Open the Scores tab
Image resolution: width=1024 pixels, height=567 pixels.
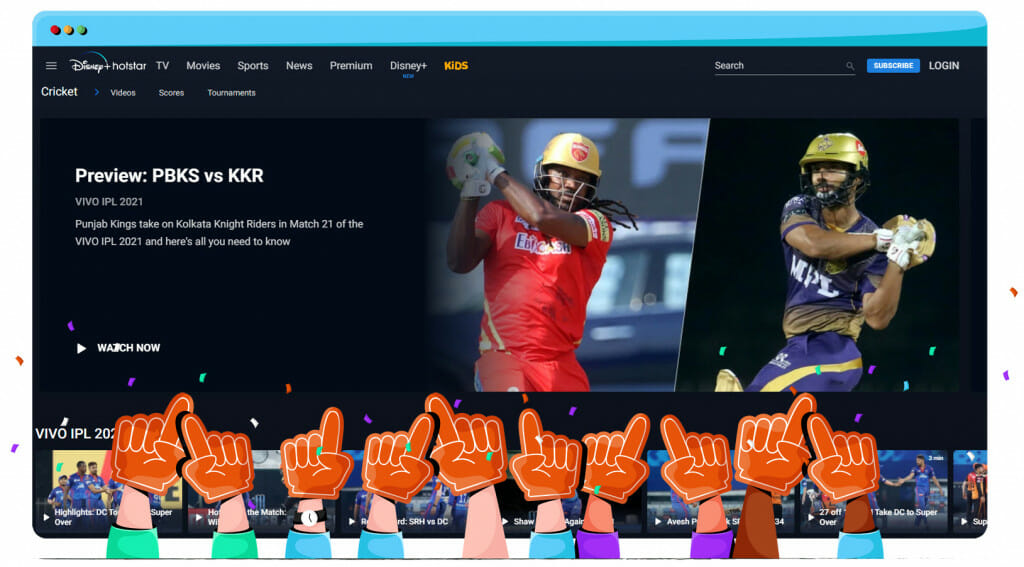(x=171, y=93)
